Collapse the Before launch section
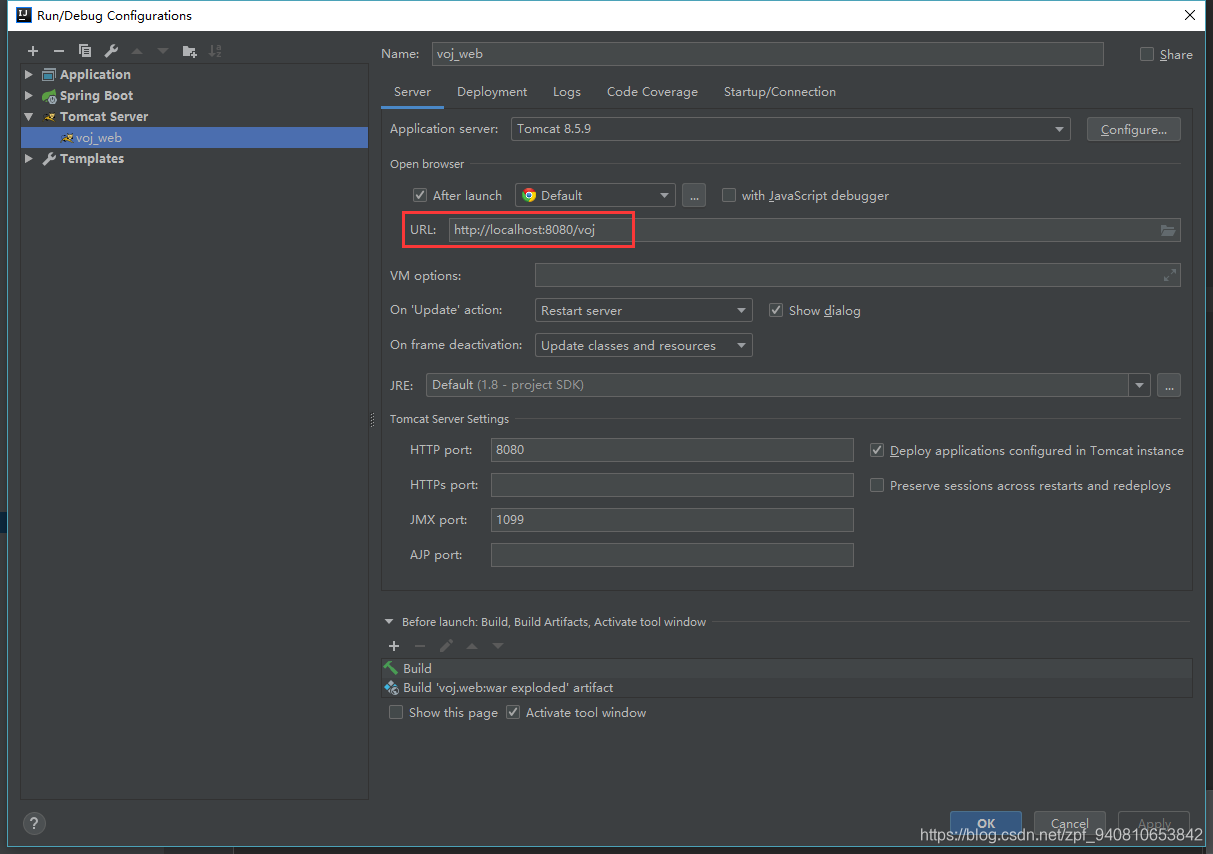Screen dimensions: 1213x854 389,622
